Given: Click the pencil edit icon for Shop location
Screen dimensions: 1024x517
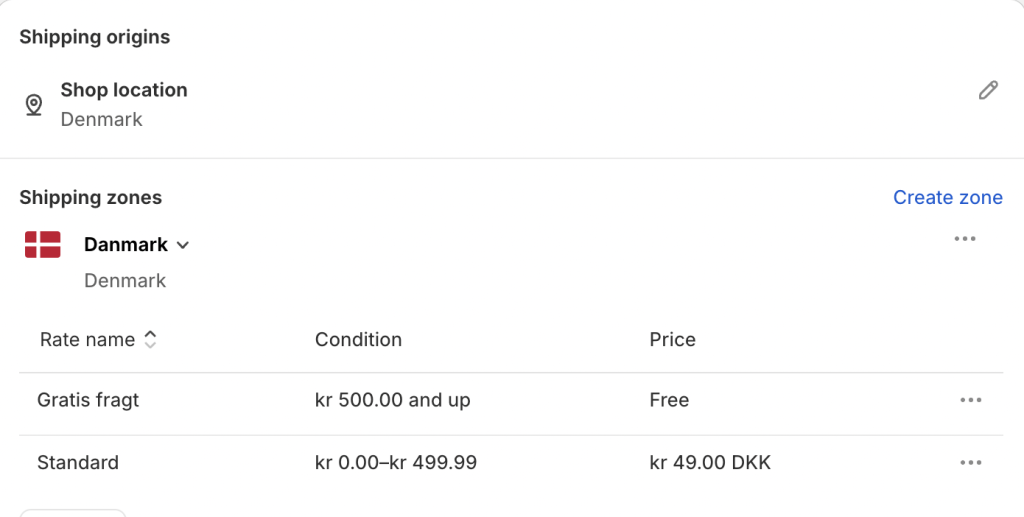Looking at the screenshot, I should (988, 90).
